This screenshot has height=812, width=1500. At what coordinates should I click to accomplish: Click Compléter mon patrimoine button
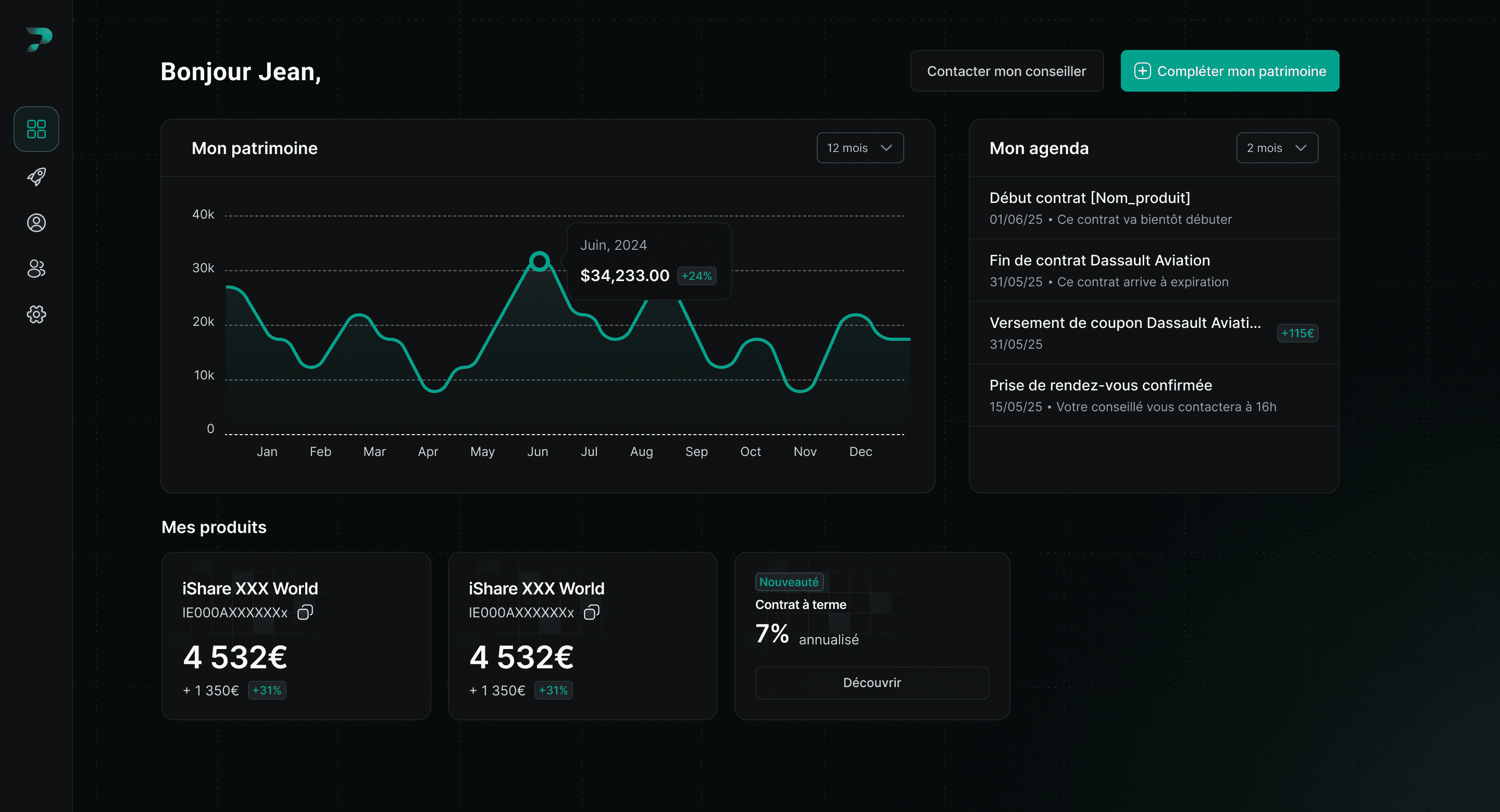point(1230,71)
